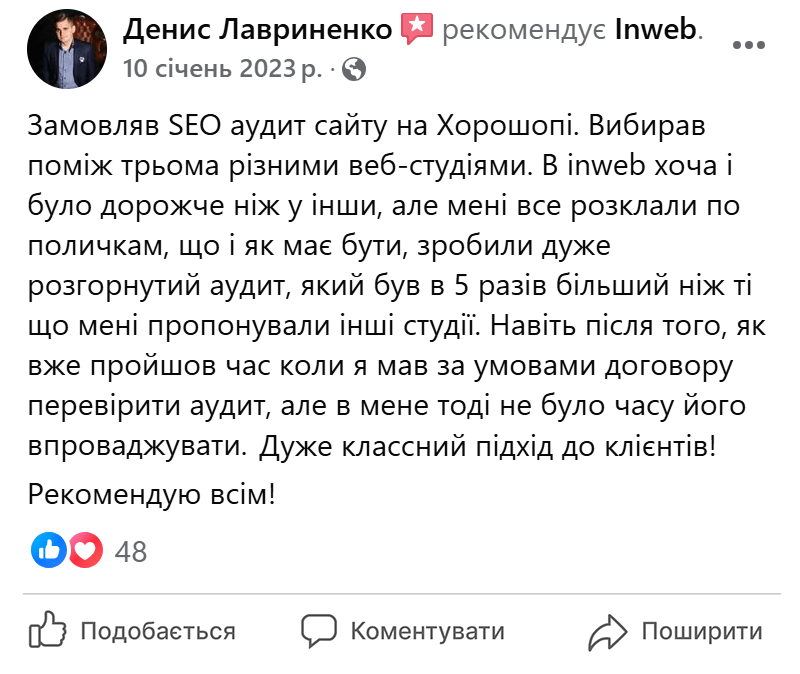The image size is (800, 674).
Task: Click the globe public audience icon
Action: pyautogui.click(x=353, y=70)
